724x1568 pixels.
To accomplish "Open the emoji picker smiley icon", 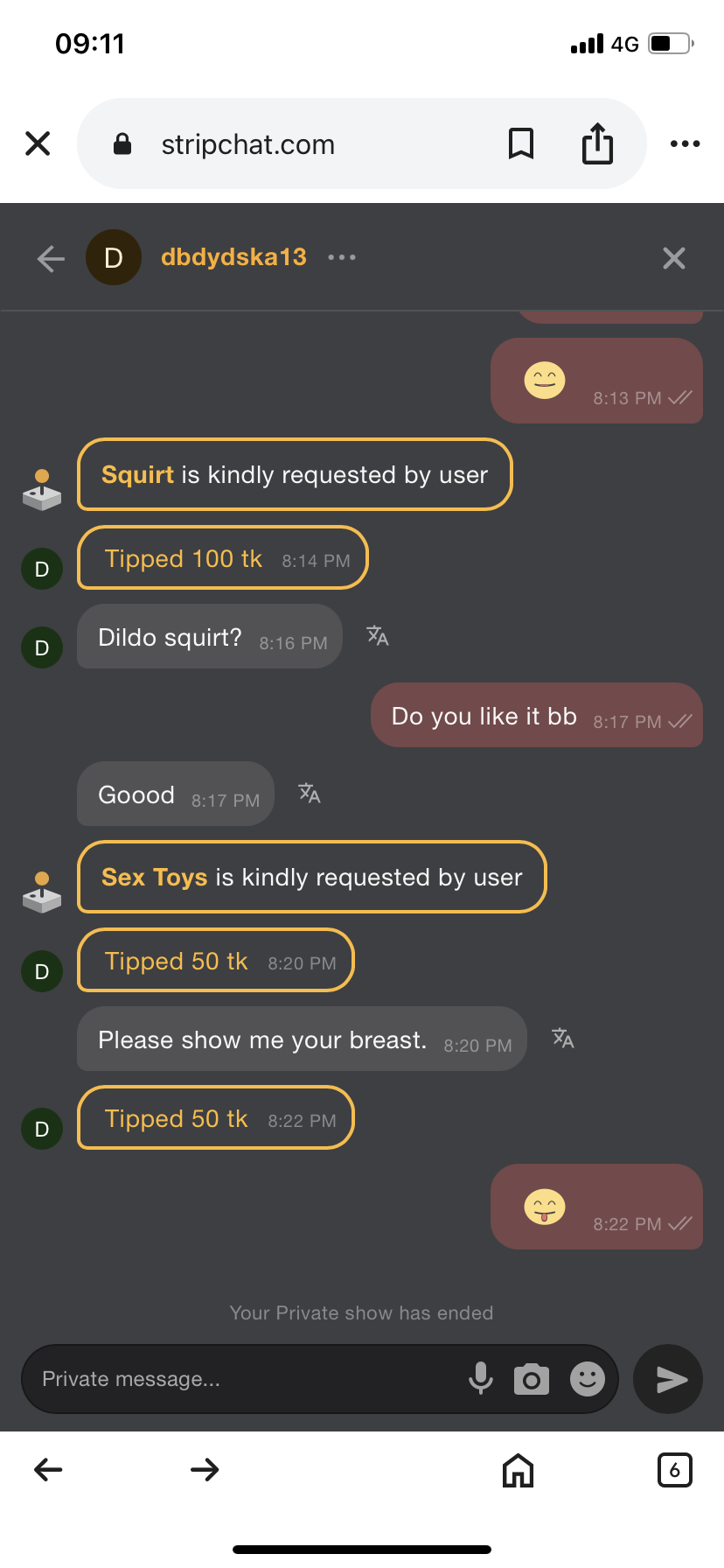I will click(x=588, y=1379).
